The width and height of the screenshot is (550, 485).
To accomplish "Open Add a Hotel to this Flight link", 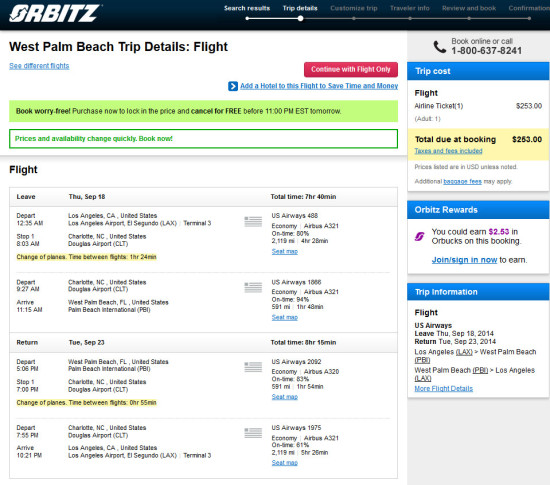I will [319, 86].
